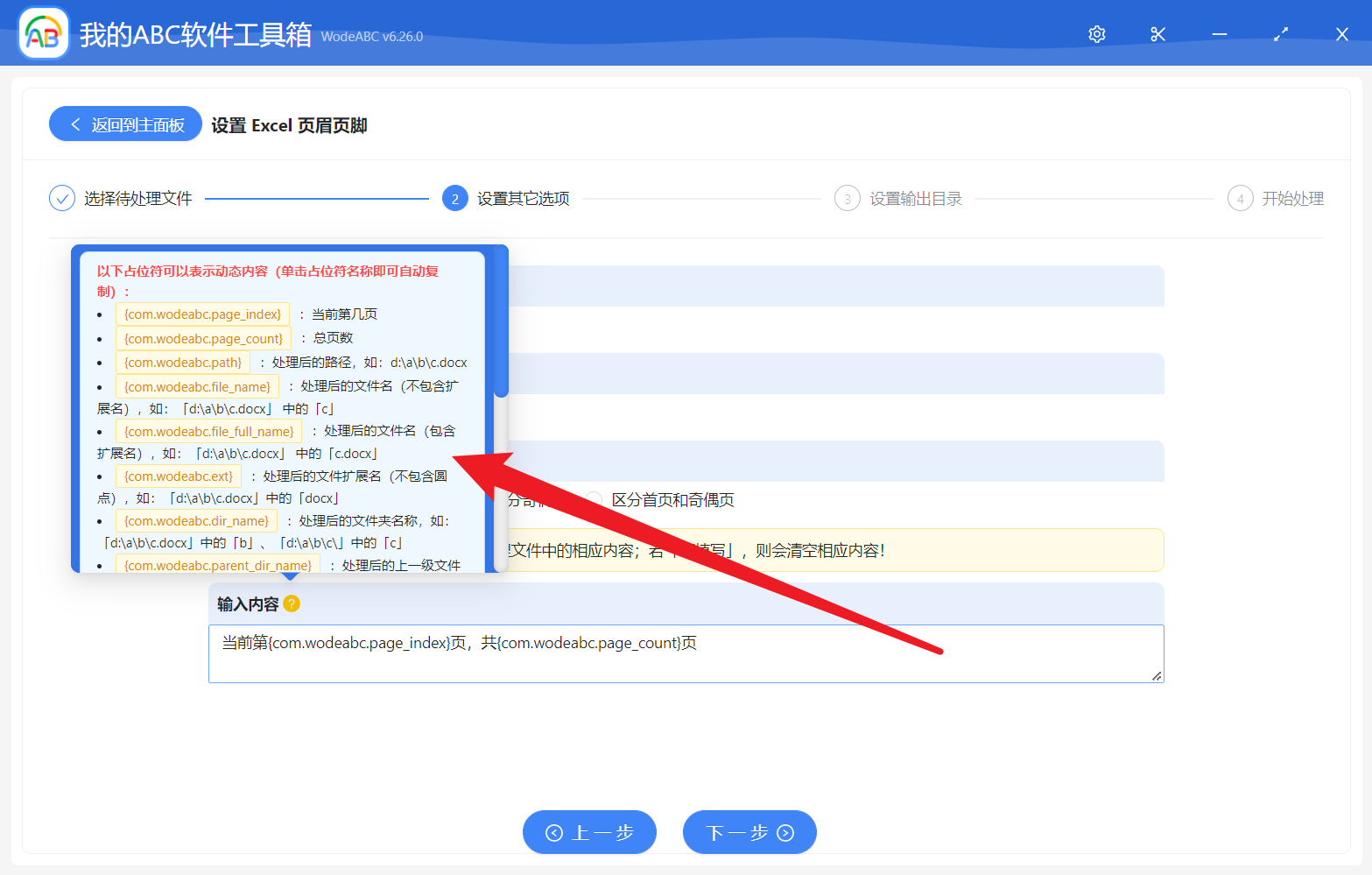Click the ABC toolbox logo icon
Viewport: 1372px width, 875px height.
click(x=43, y=32)
